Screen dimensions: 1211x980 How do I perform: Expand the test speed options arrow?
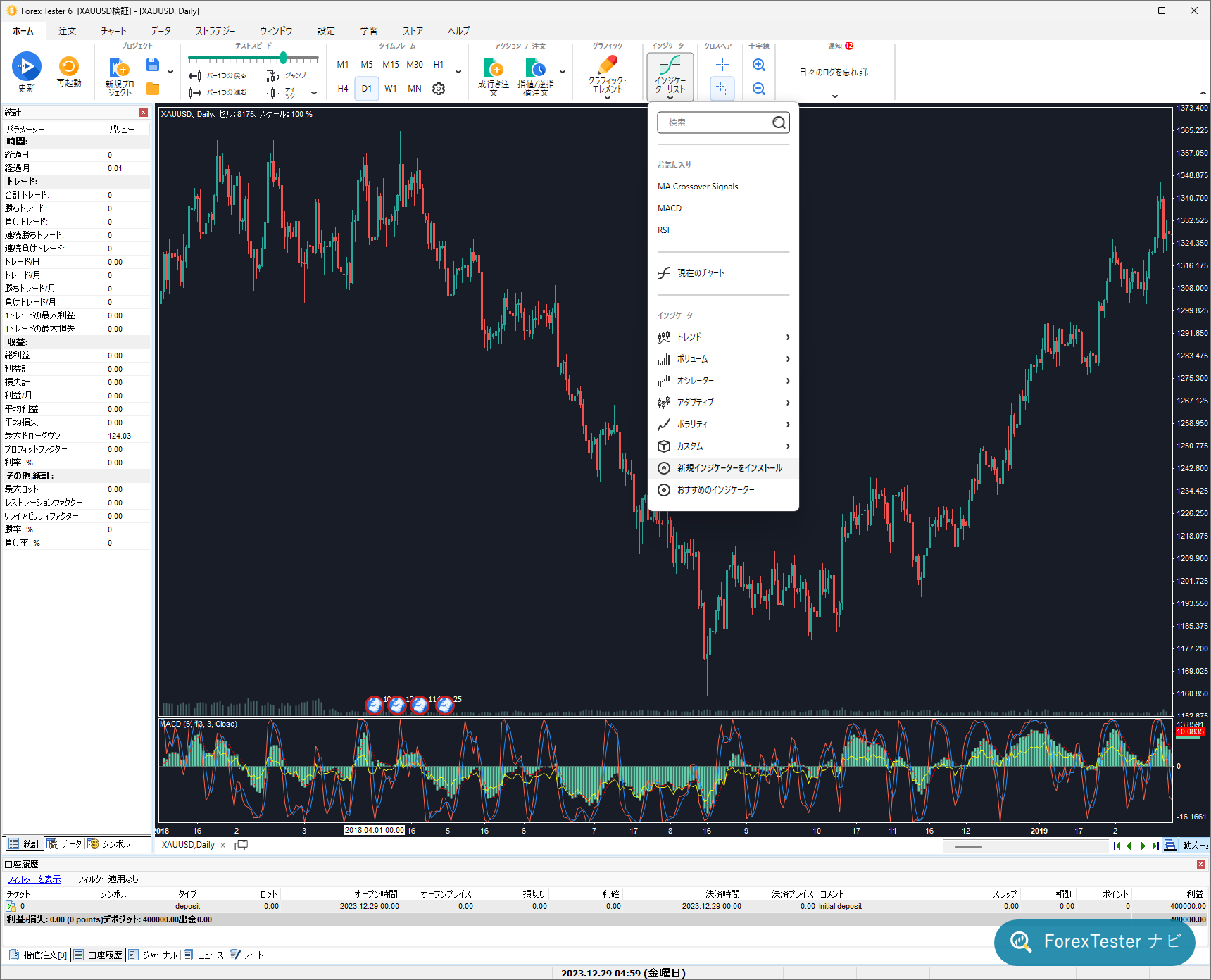pyautogui.click(x=314, y=92)
